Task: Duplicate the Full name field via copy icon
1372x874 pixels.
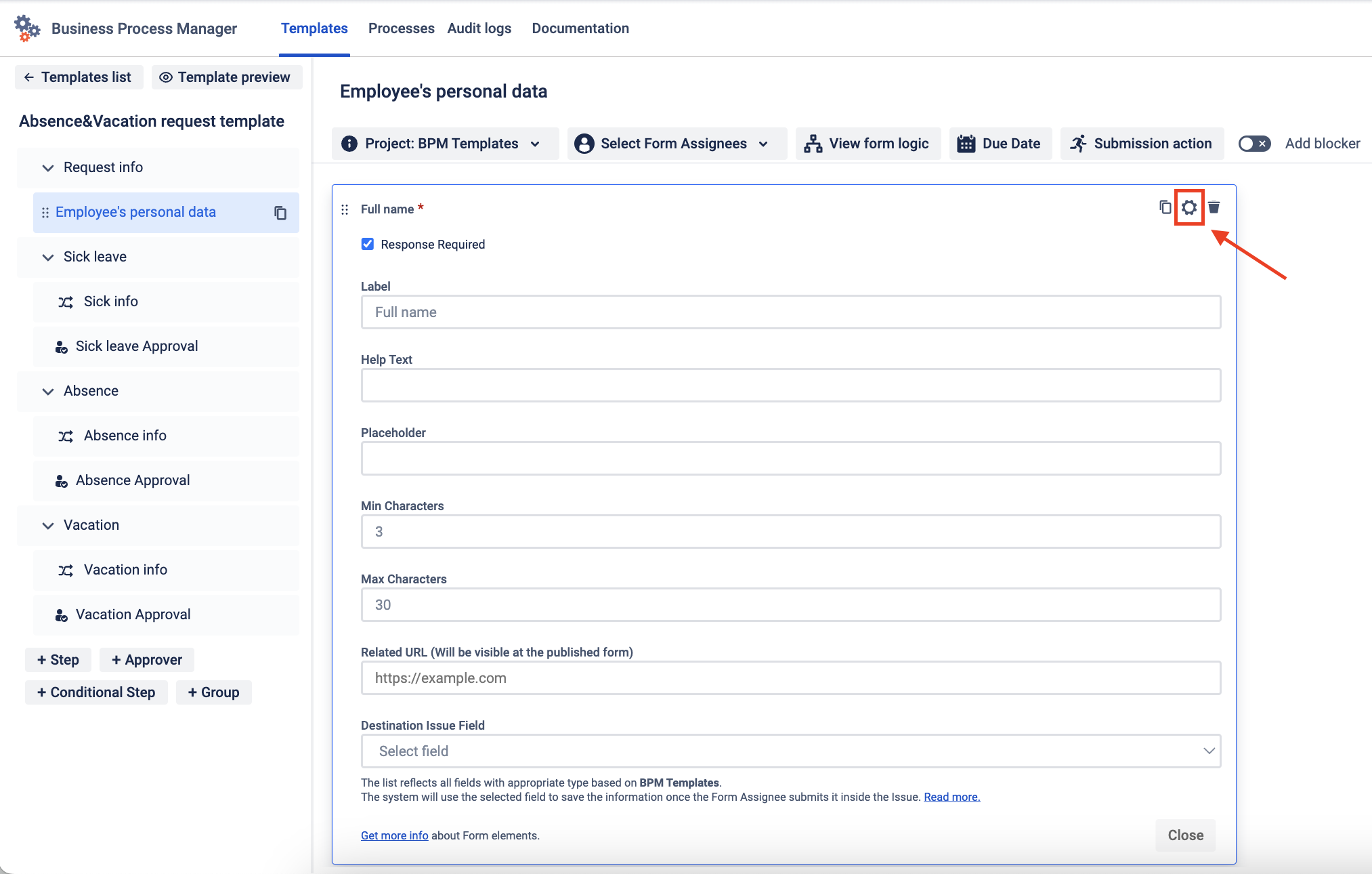Action: click(x=1165, y=207)
